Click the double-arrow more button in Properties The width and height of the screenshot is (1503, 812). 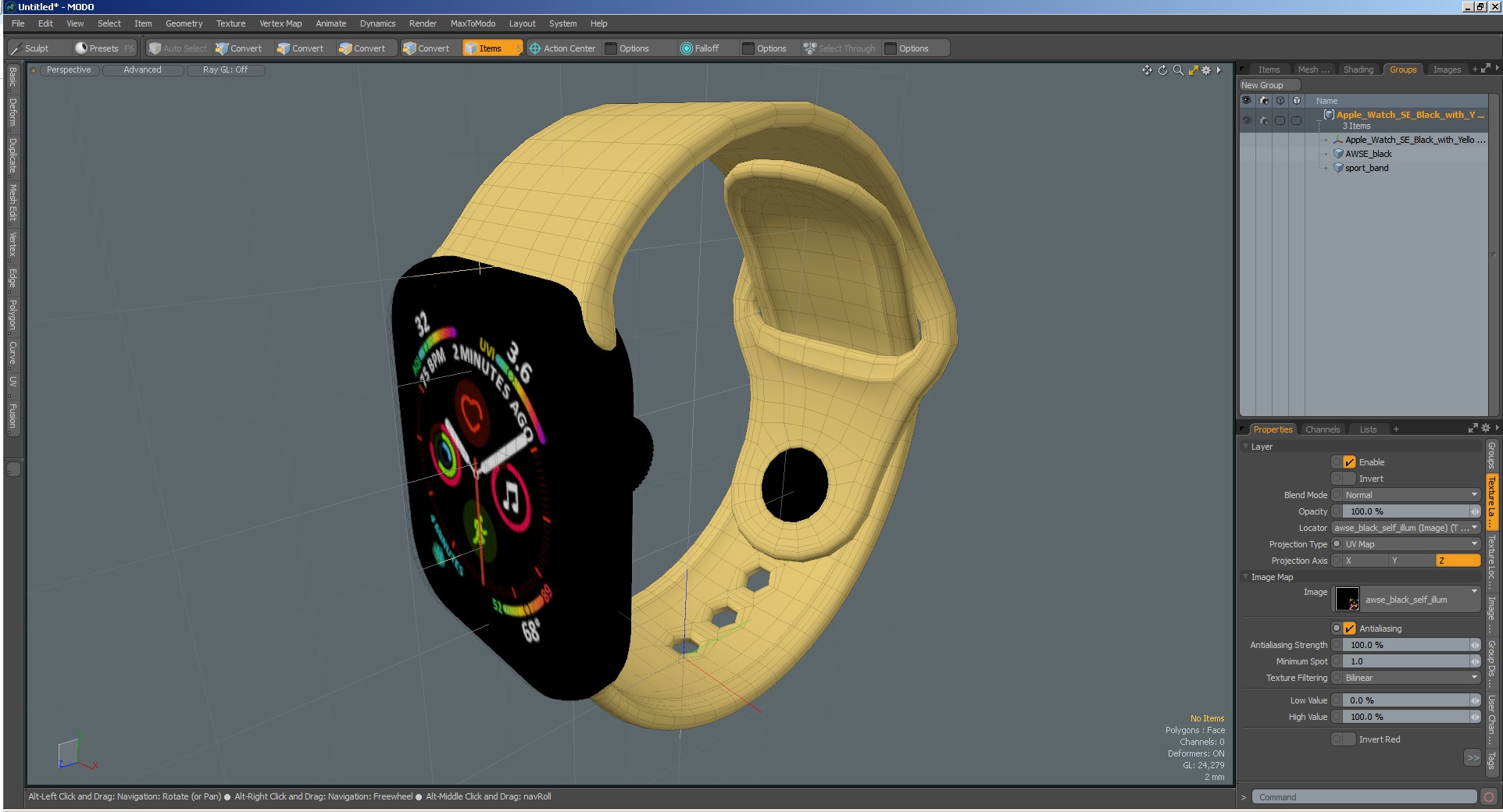(1473, 758)
